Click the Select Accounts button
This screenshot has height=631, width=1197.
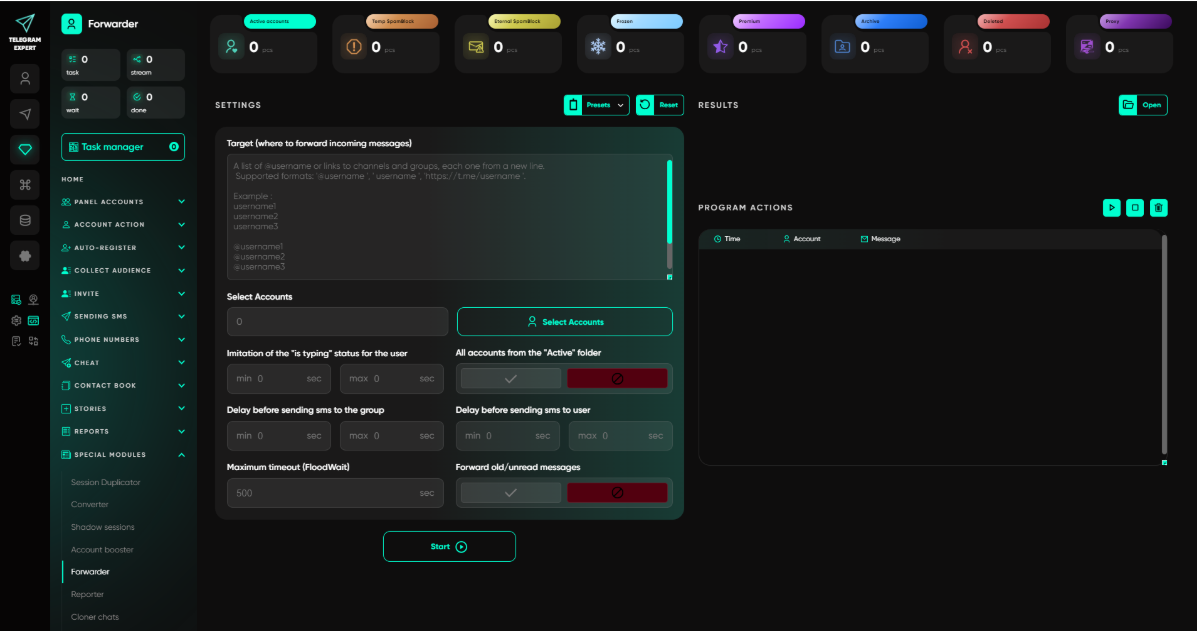click(564, 322)
